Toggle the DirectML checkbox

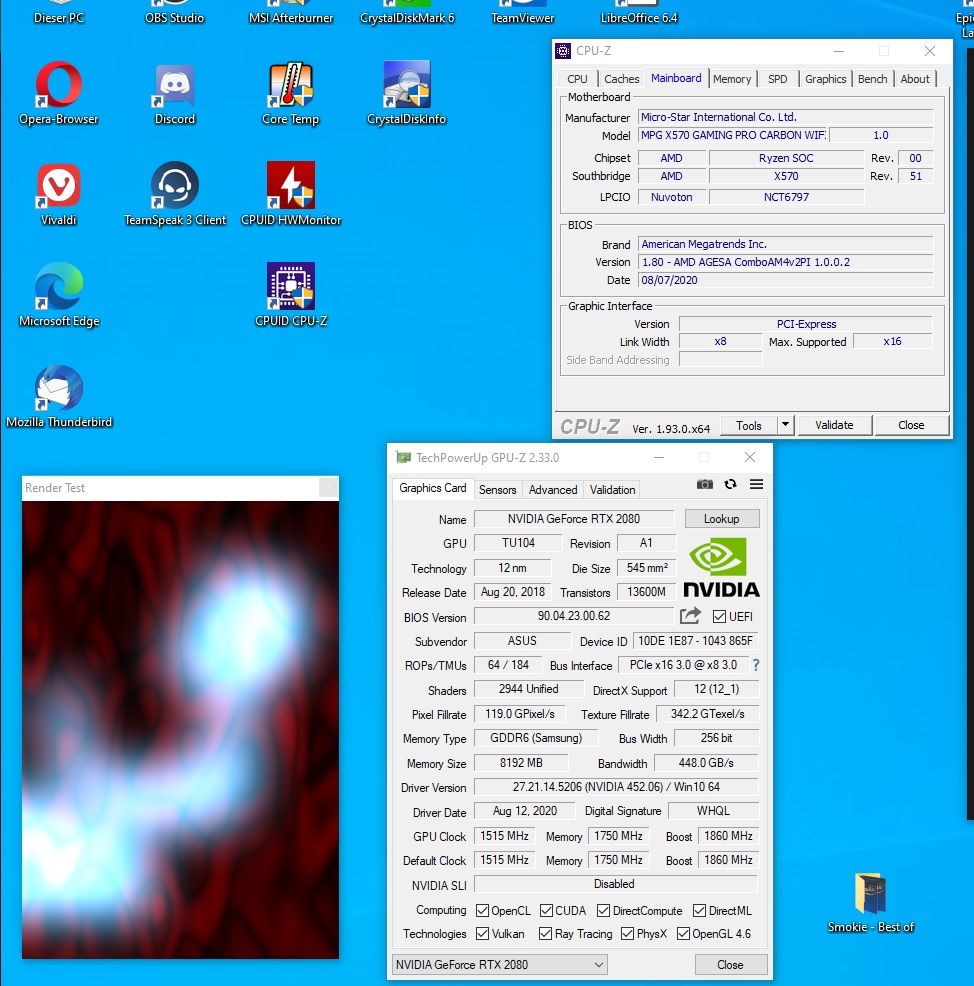click(x=699, y=911)
